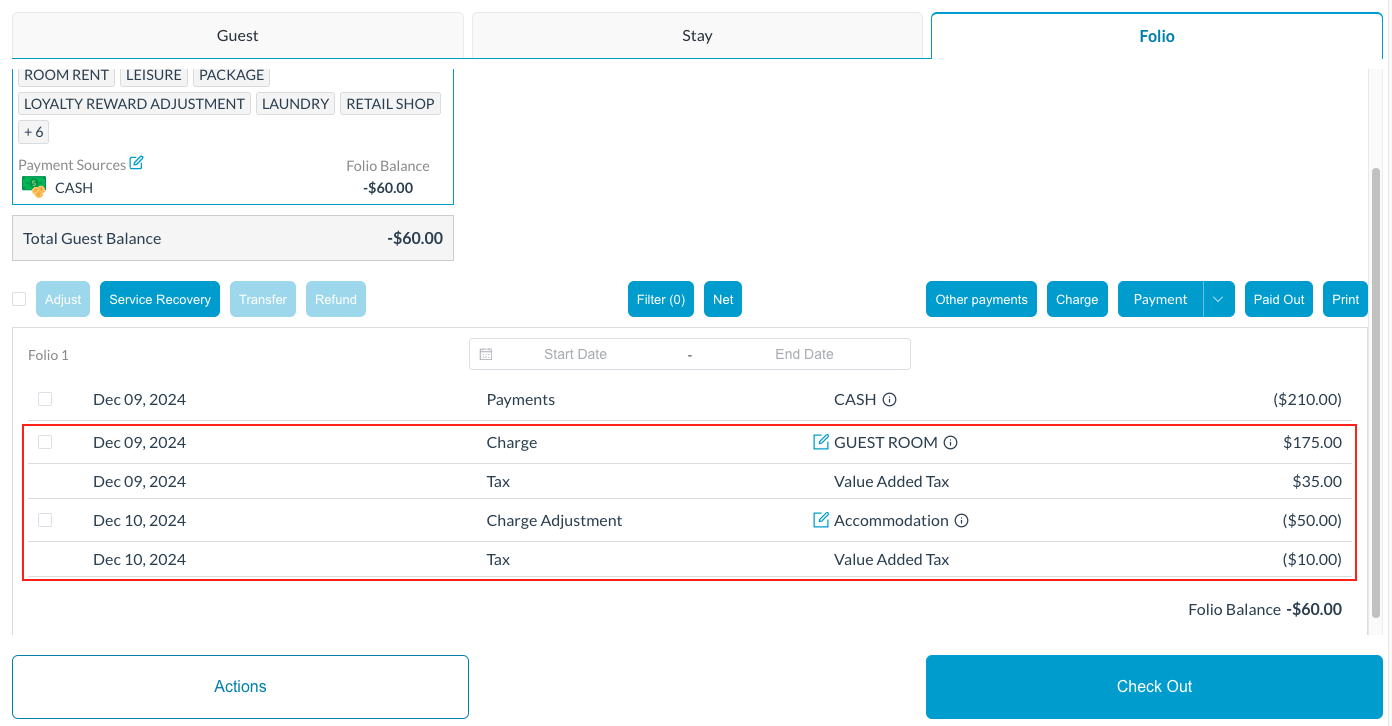Click the Check Out button
1392x726 pixels.
coord(1154,687)
